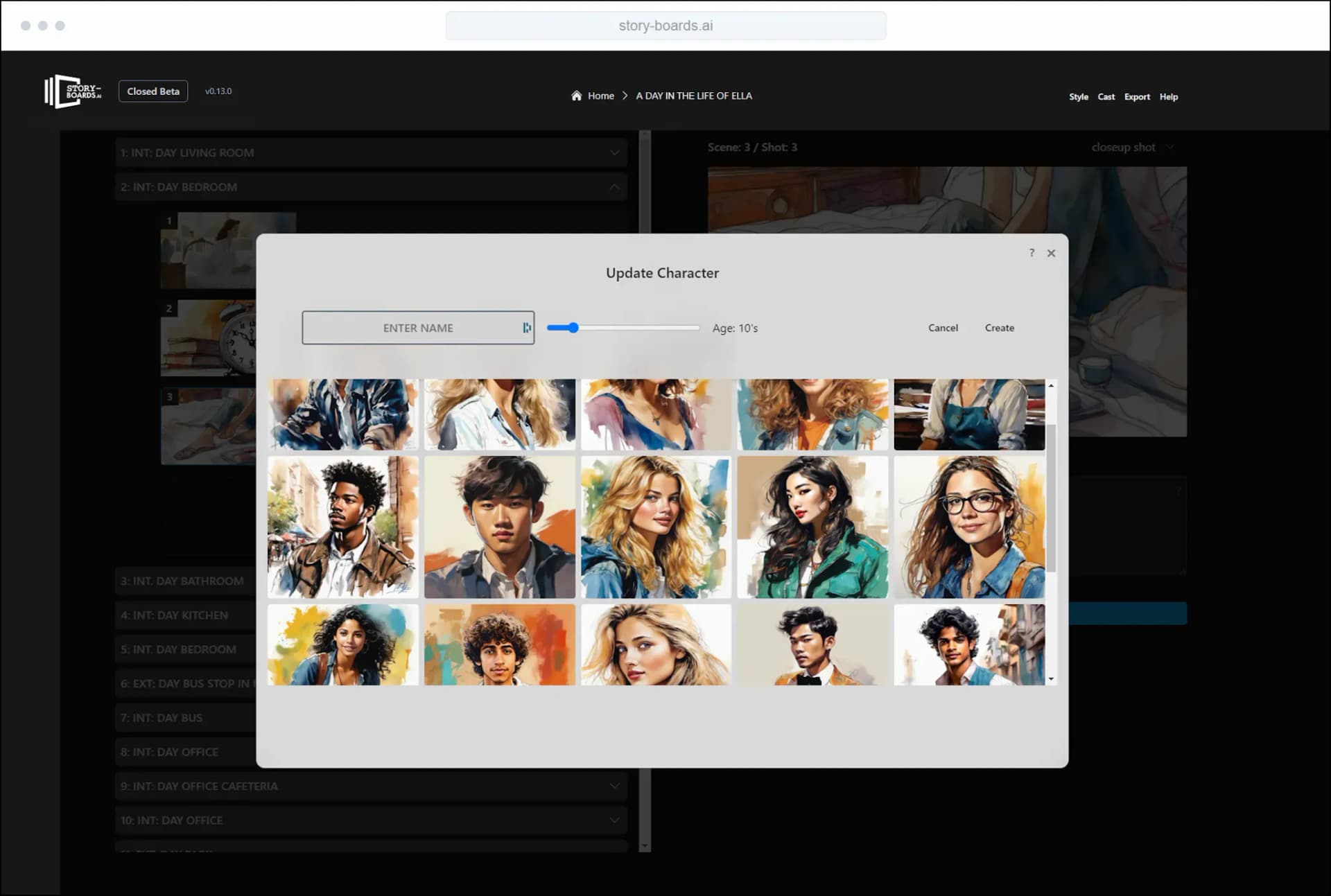Click the Cast toolbar item
The height and width of the screenshot is (896, 1331).
coord(1106,96)
